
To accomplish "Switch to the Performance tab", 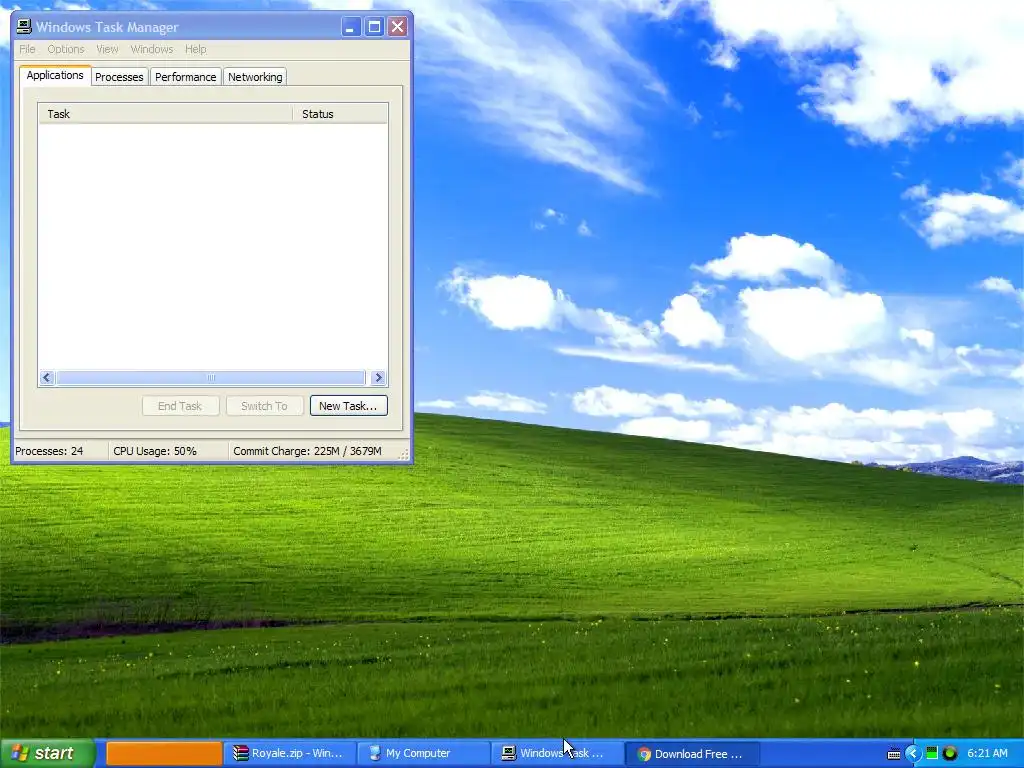I will (185, 77).
